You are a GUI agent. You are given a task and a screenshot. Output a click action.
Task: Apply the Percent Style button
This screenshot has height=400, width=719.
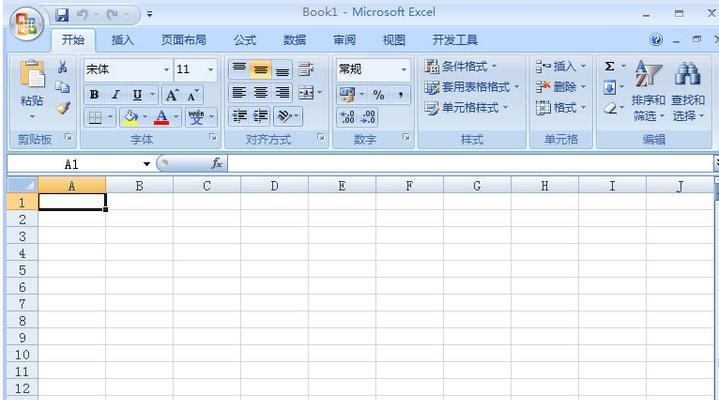point(378,95)
